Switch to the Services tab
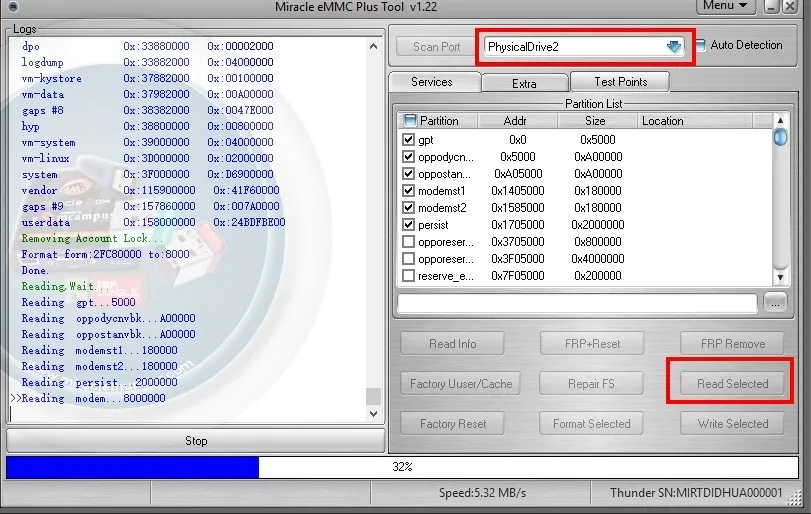This screenshot has width=811, height=514. (x=432, y=82)
